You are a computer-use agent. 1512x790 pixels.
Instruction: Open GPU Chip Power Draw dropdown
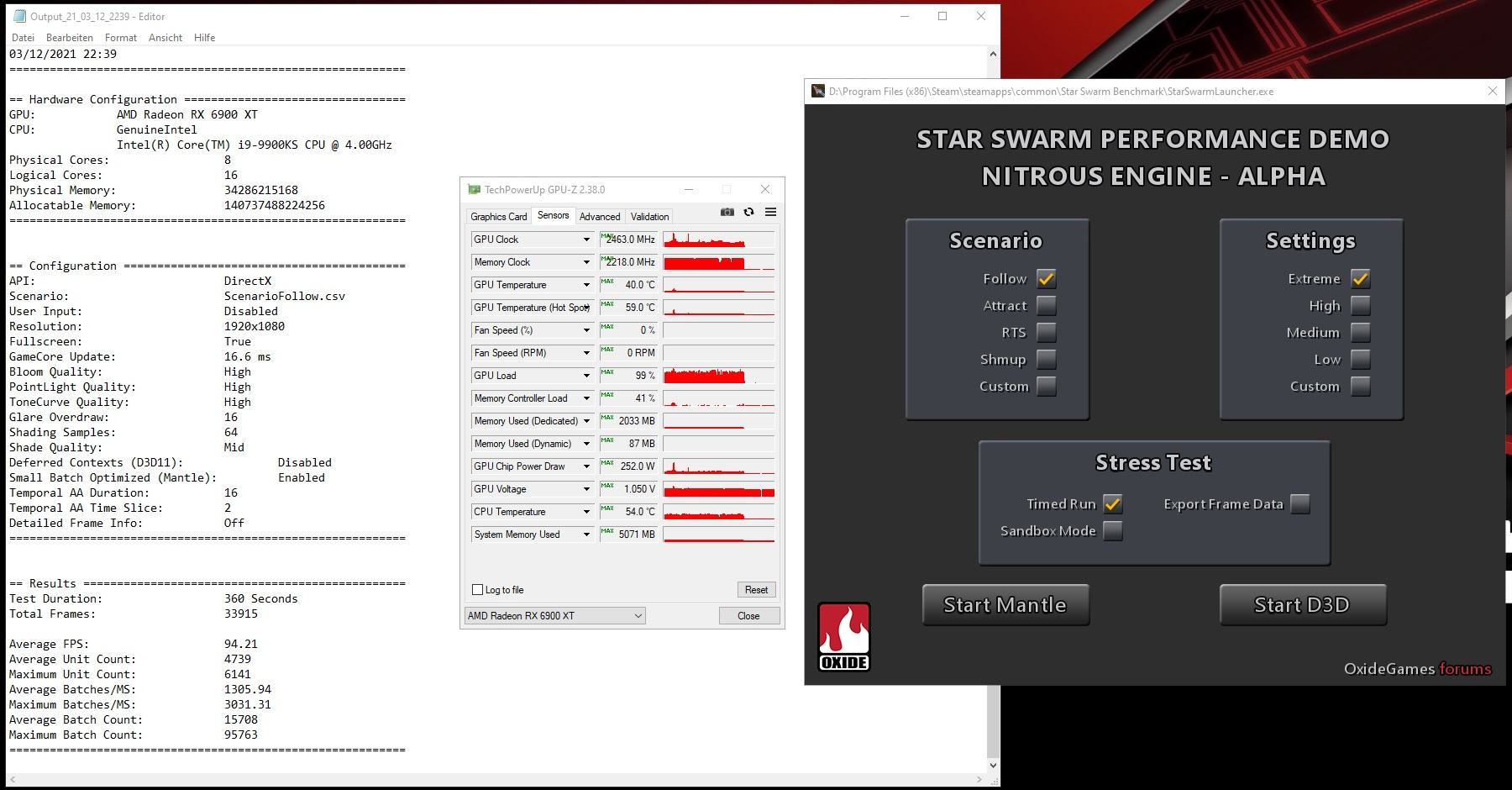point(586,466)
